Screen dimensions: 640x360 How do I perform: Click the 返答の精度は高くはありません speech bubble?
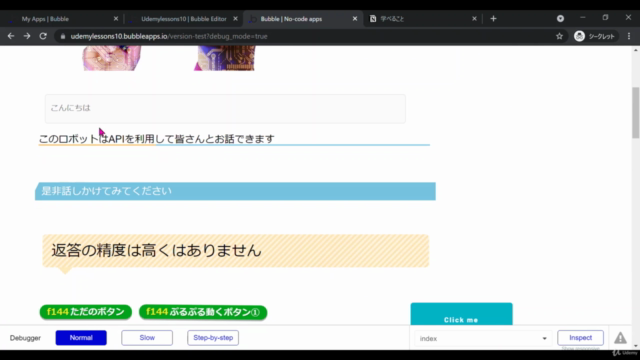point(236,251)
